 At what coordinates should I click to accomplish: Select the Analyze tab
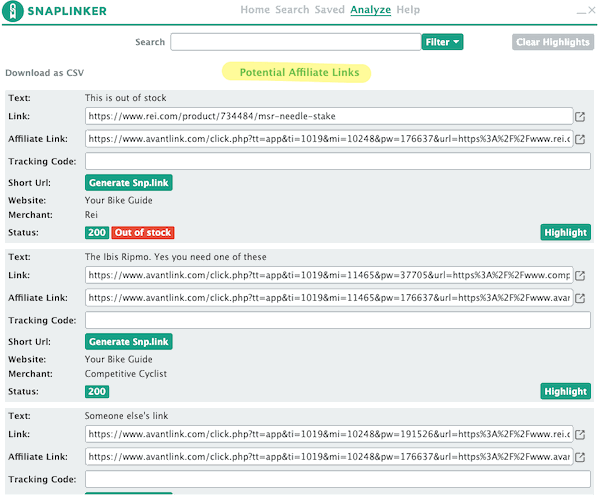click(x=370, y=10)
